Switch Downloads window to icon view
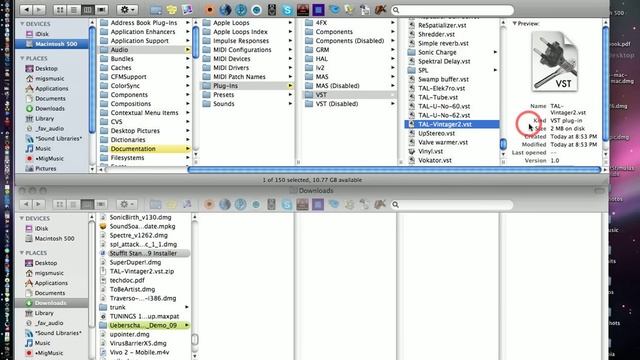Image resolution: width=640 pixels, height=360 pixels. 60,204
